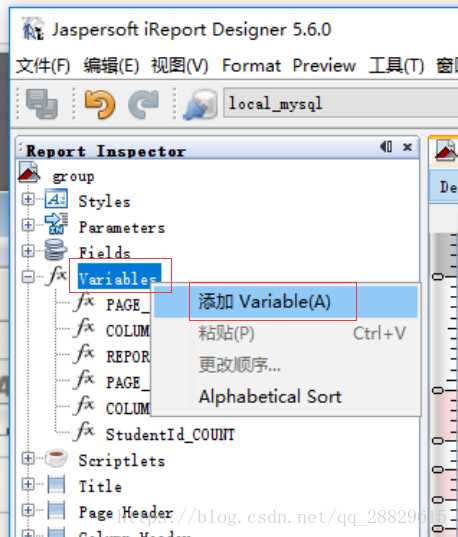Open the 视图(V) menu
Screen dimensions: 458x537
[x=180, y=65]
